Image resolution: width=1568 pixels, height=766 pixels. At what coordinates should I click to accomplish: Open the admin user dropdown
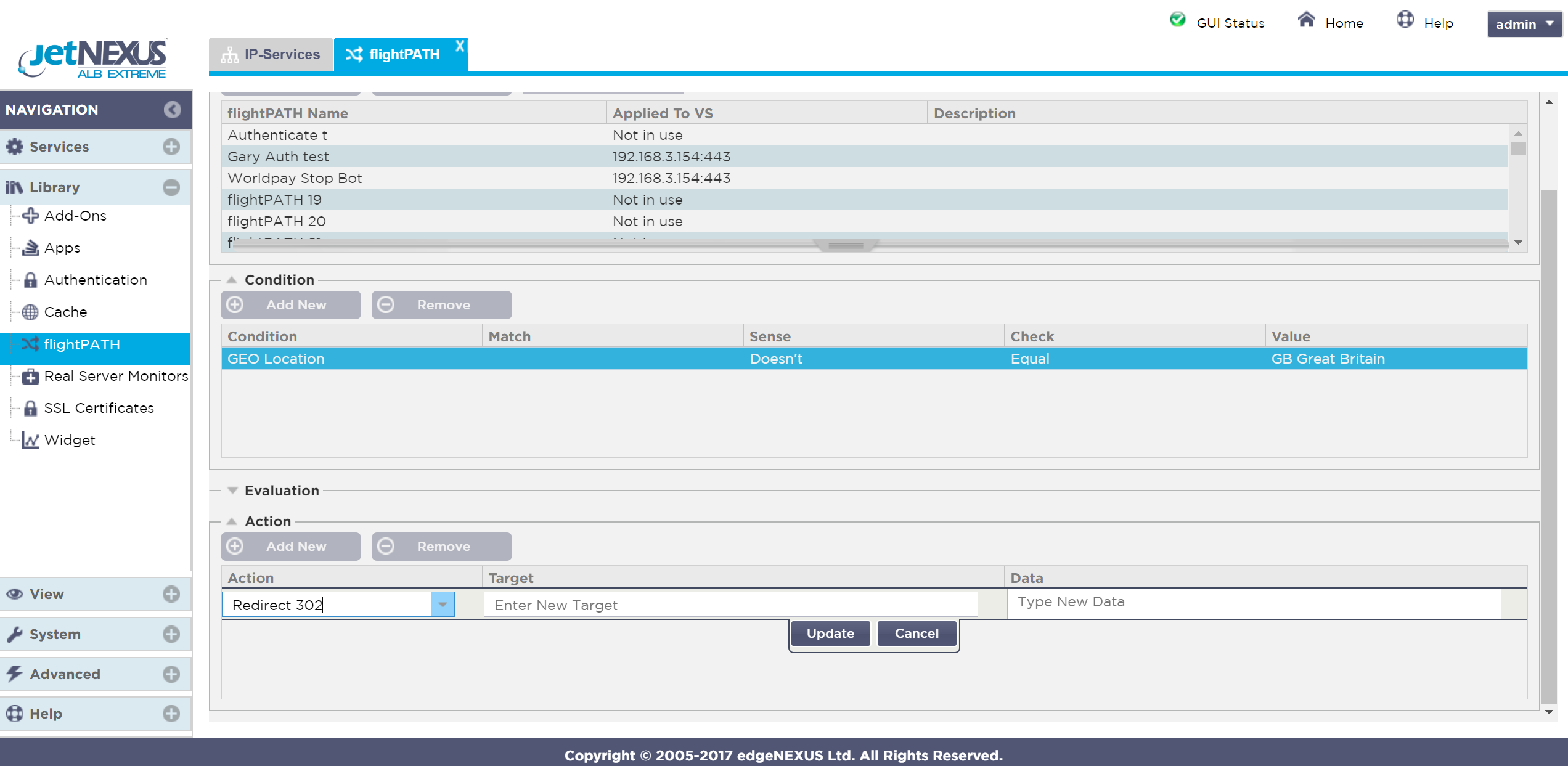coord(1524,24)
